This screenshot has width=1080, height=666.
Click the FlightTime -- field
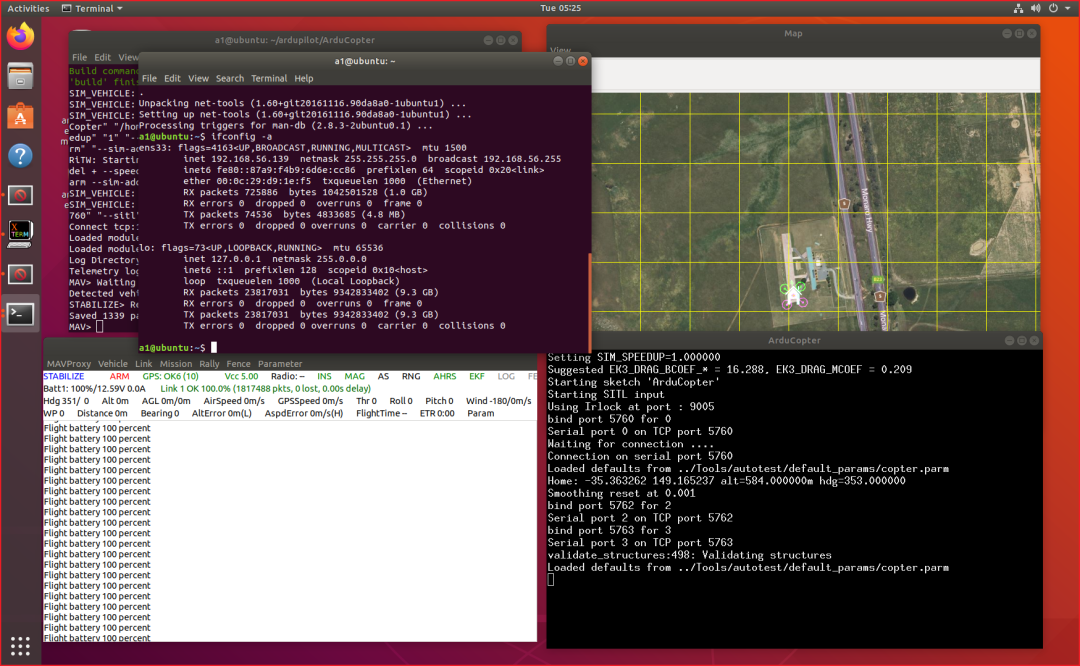pos(382,413)
